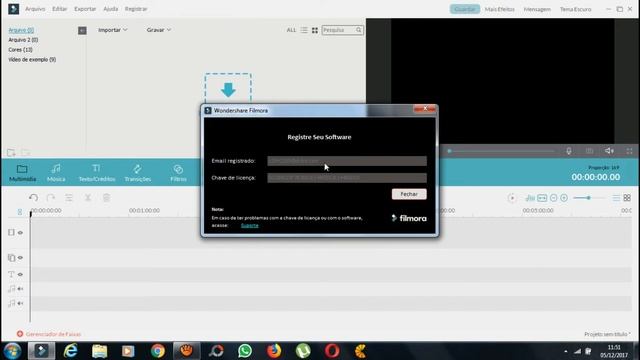This screenshot has width=640, height=360.
Task: Open the Música tab
Action: pos(56,173)
